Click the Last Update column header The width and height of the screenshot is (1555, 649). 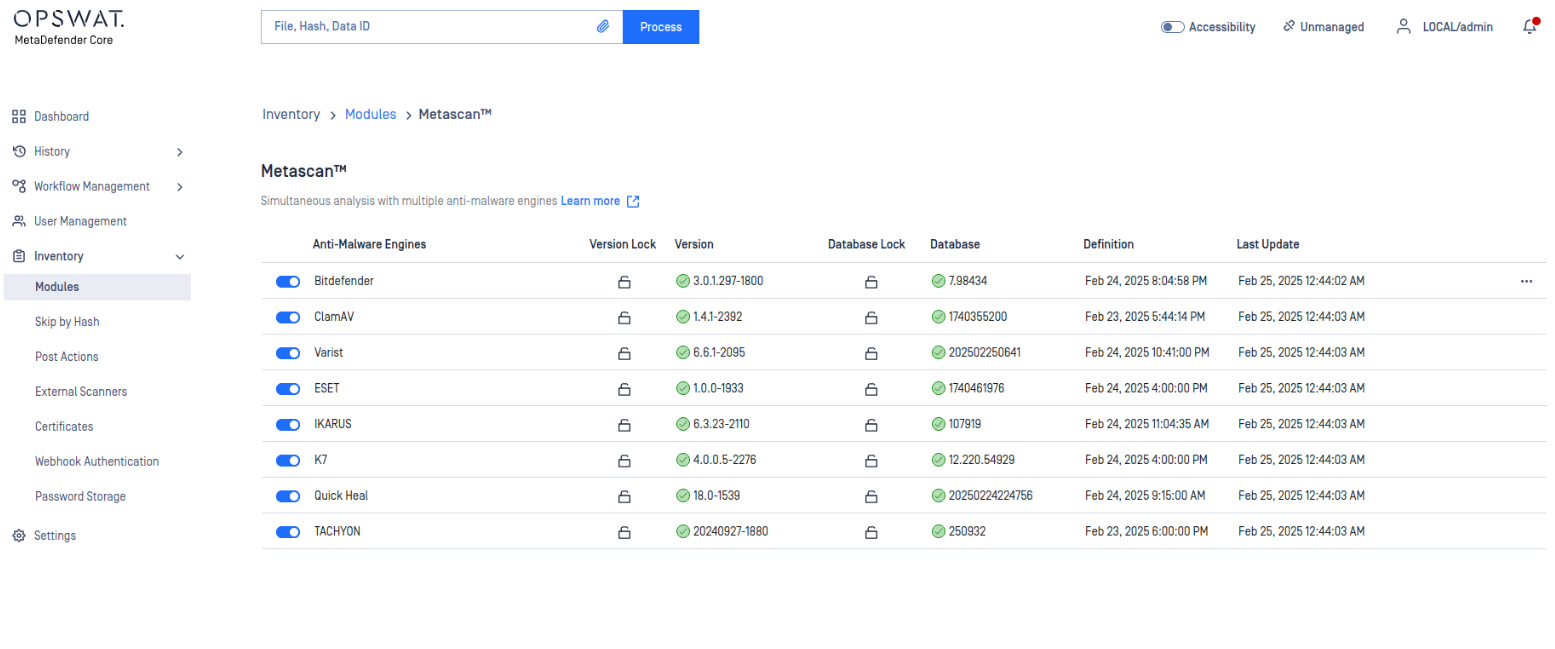click(x=1268, y=245)
